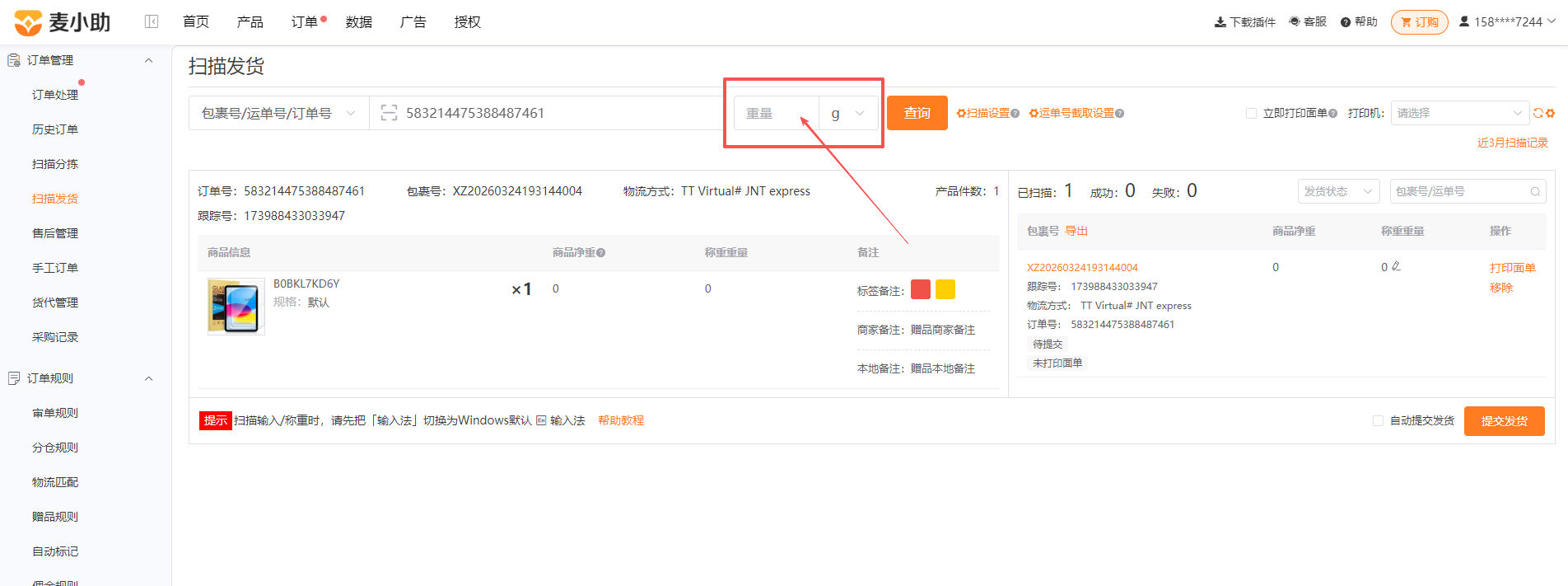Screen dimensions: 1568x586
Task: Click the download icon for 下载插件
Action: pyautogui.click(x=1220, y=22)
